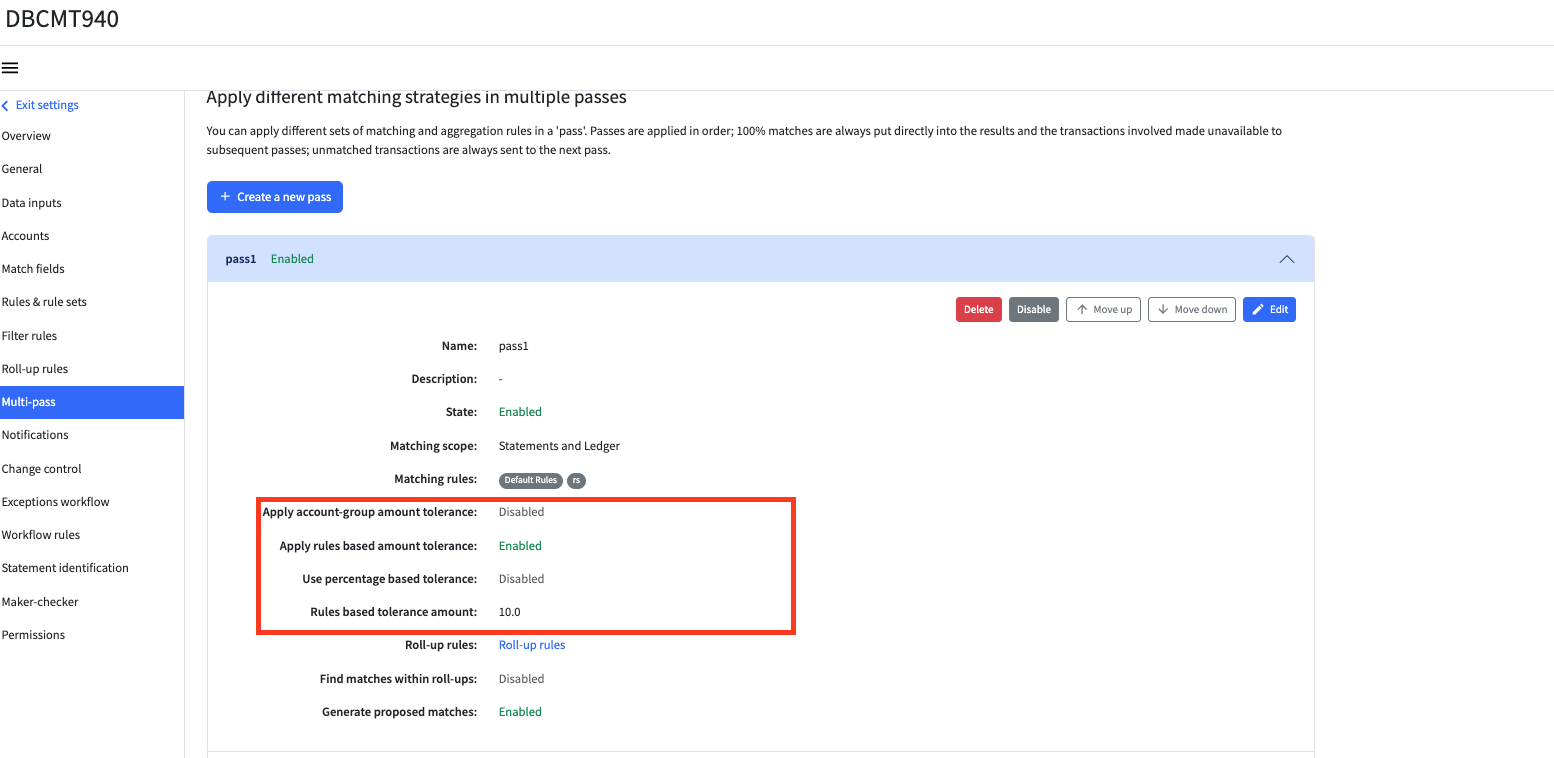The height and width of the screenshot is (758, 1554).
Task: Expand the Change control section
Action: pyautogui.click(x=42, y=468)
